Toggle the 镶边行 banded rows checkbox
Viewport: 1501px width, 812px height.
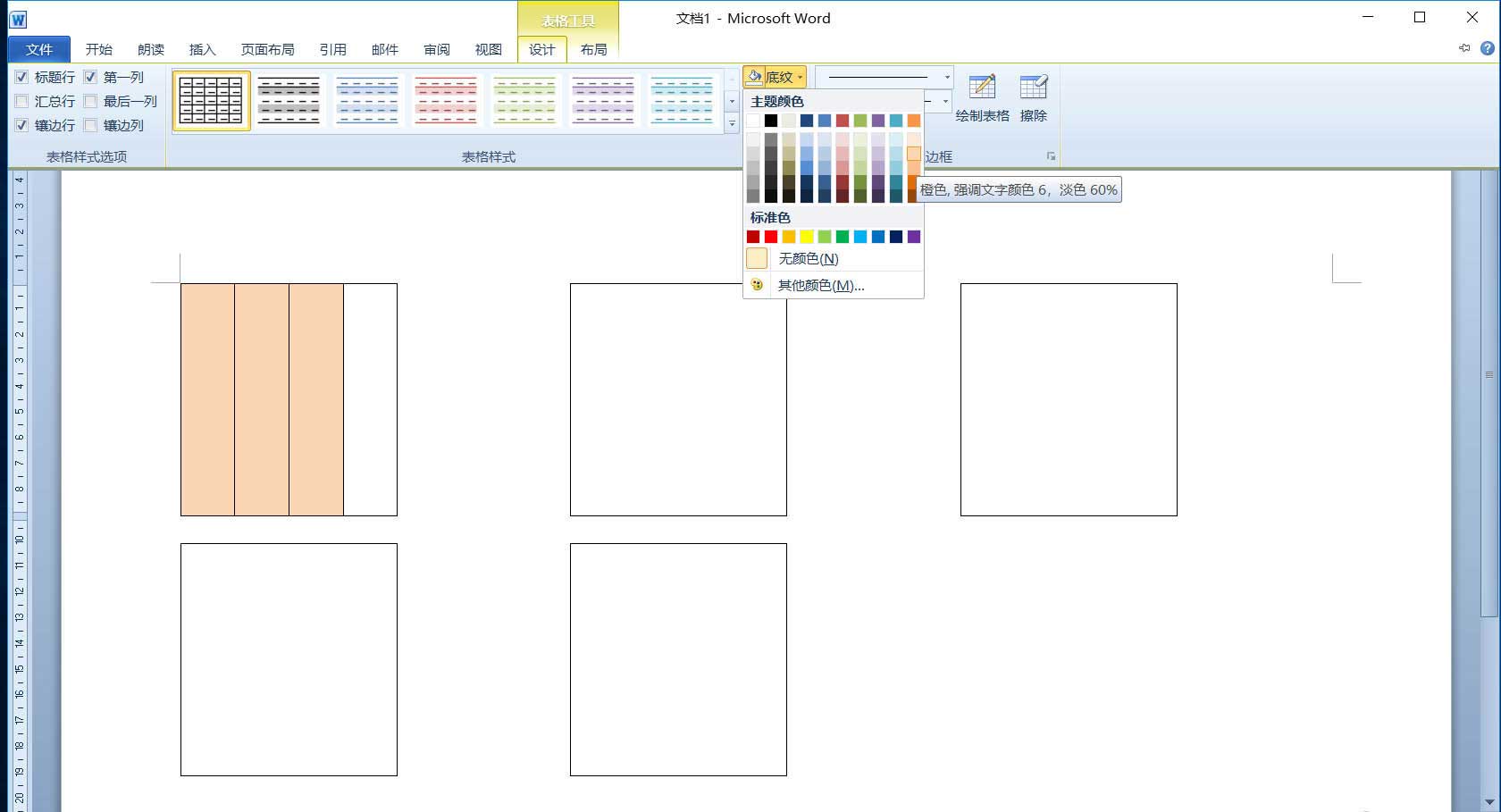click(x=21, y=125)
